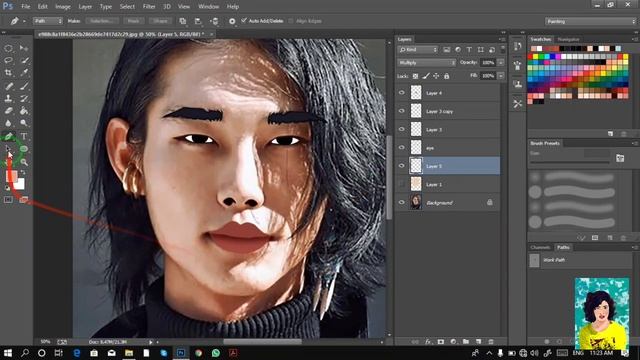
Task: Open the Brush panel folder icon
Action: pyautogui.click(x=620, y=158)
